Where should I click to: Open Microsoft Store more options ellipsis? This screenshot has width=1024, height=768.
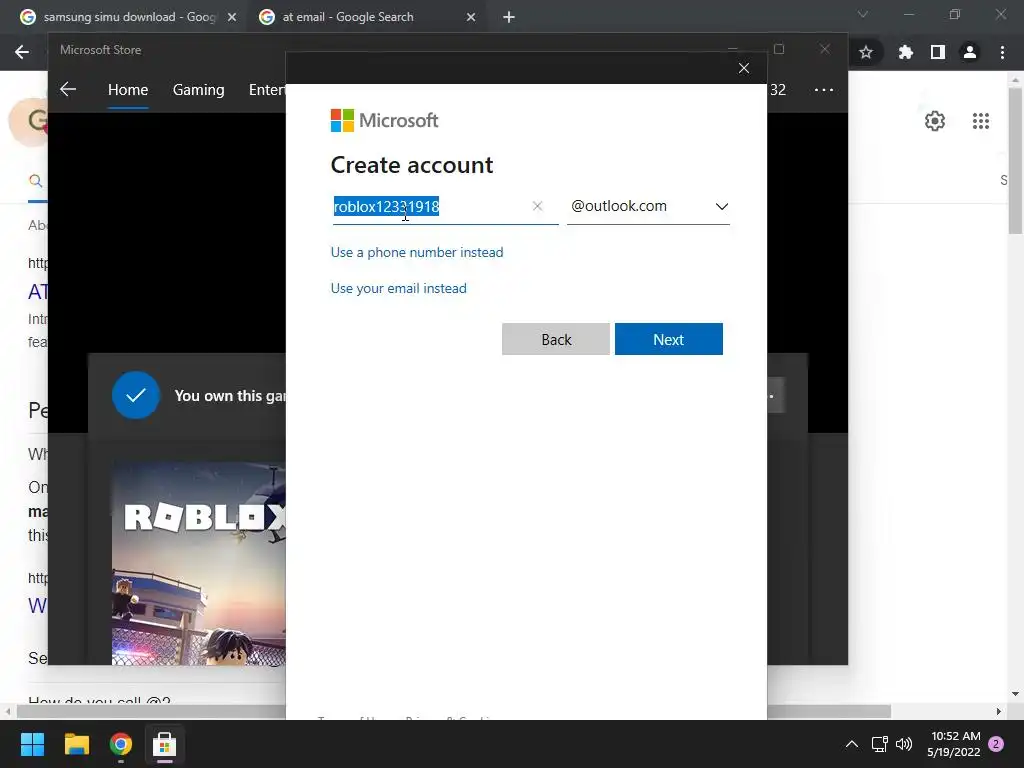(x=824, y=89)
